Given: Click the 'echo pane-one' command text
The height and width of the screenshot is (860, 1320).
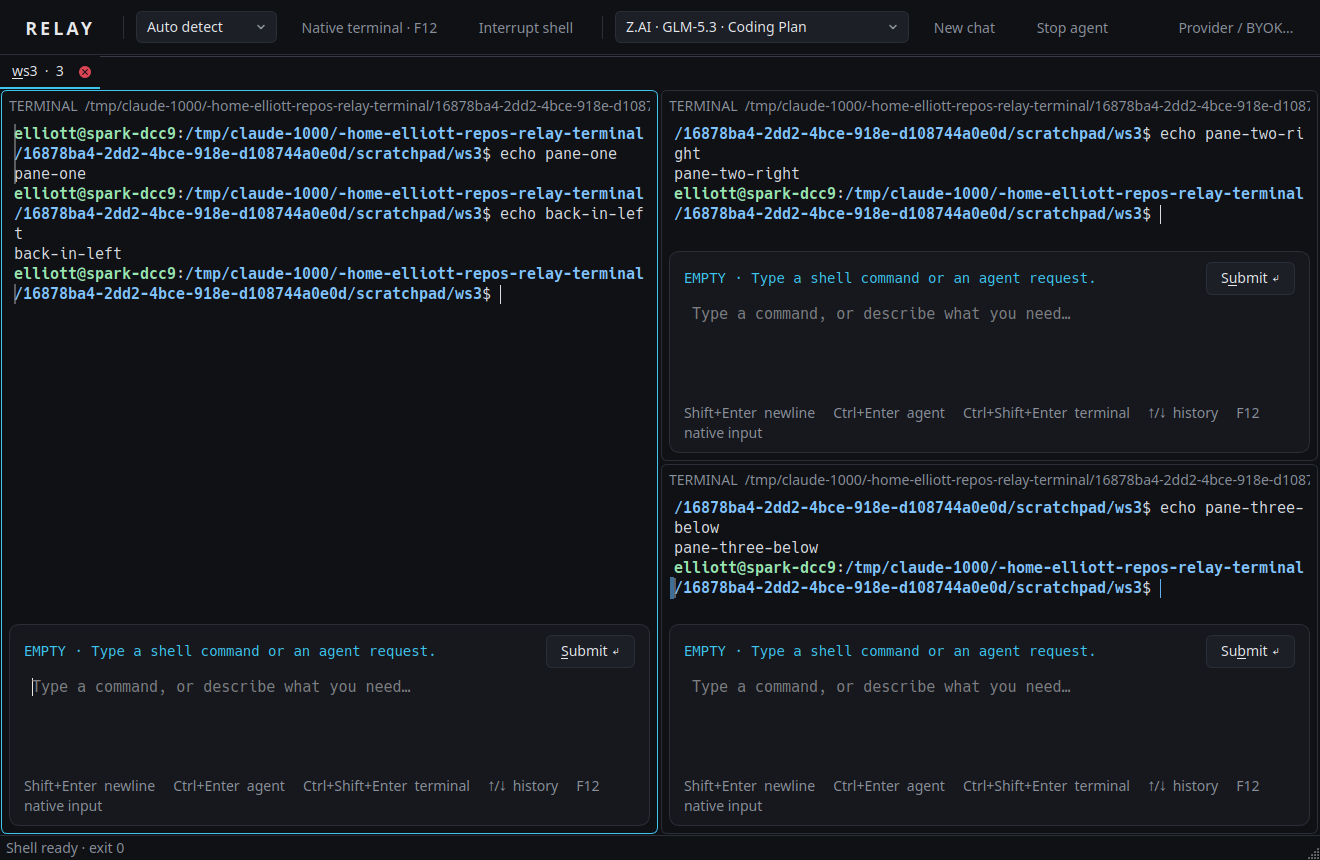Looking at the screenshot, I should (x=558, y=154).
